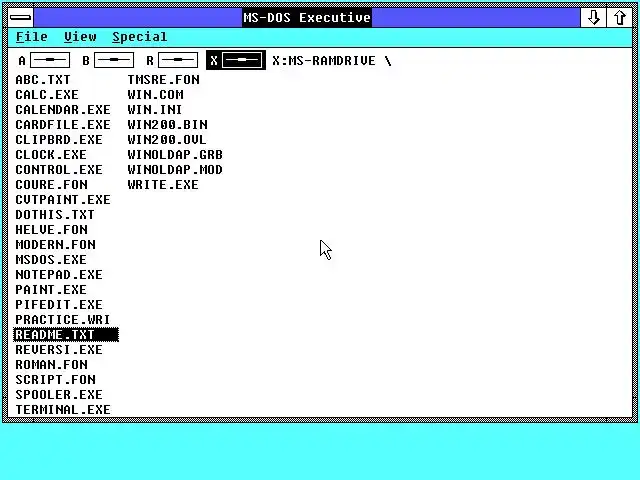
Task: Select MSDOS.EXE file
Action: tap(51, 260)
